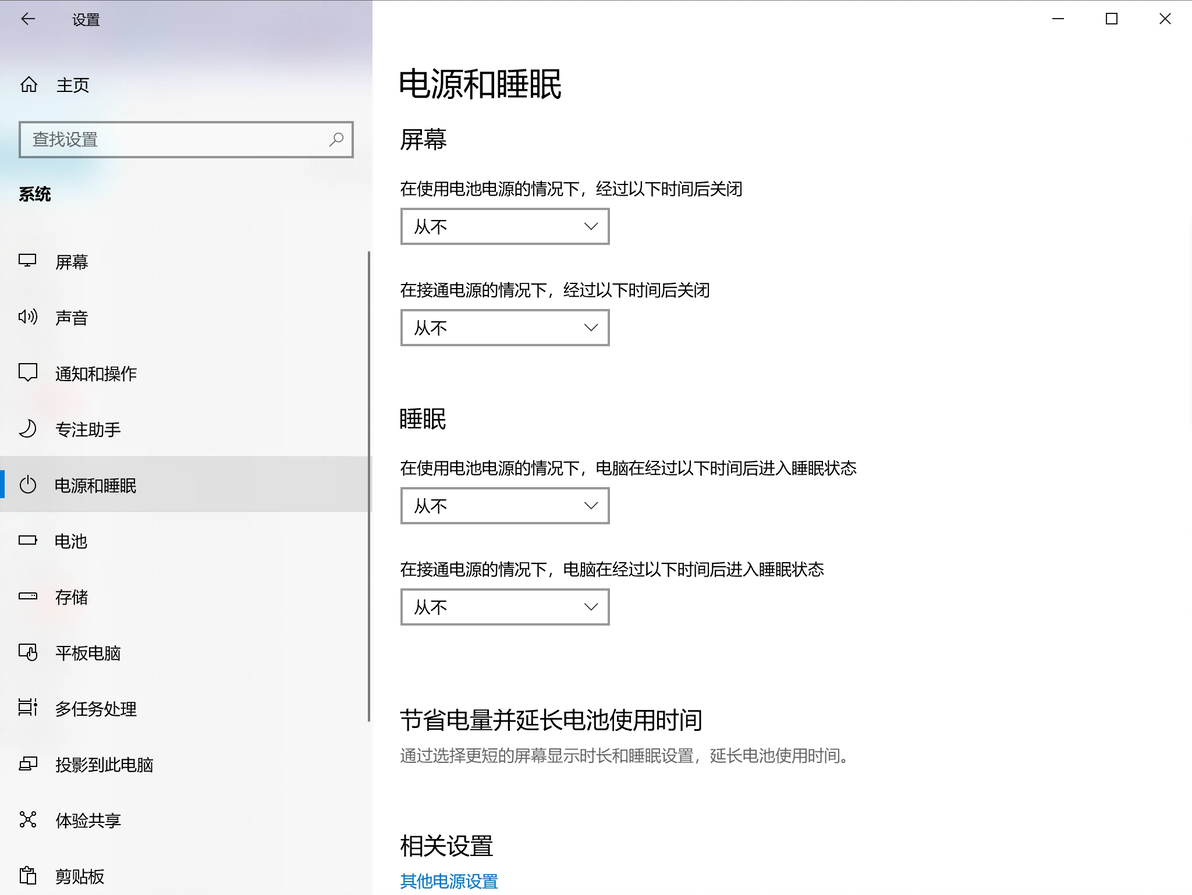Open screen-off dropdown when plugged in
1192x895 pixels.
pyautogui.click(x=505, y=328)
